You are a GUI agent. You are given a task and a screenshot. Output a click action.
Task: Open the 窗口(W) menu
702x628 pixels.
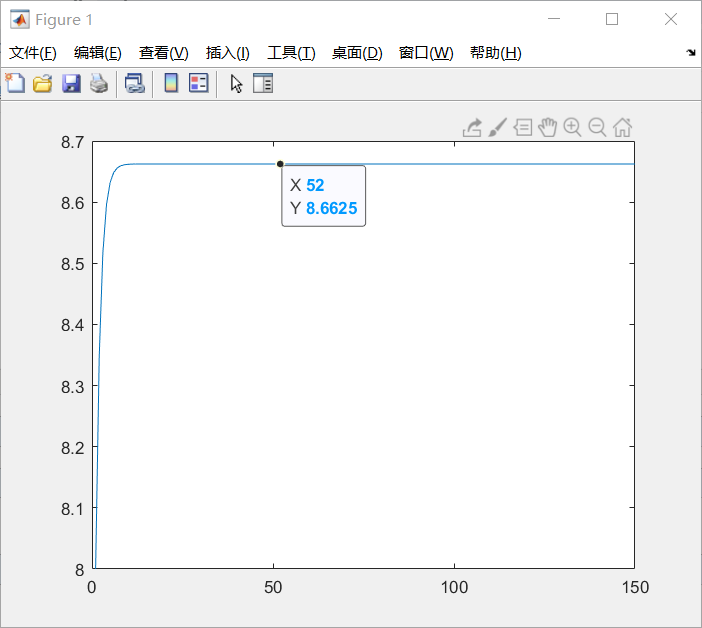click(426, 53)
